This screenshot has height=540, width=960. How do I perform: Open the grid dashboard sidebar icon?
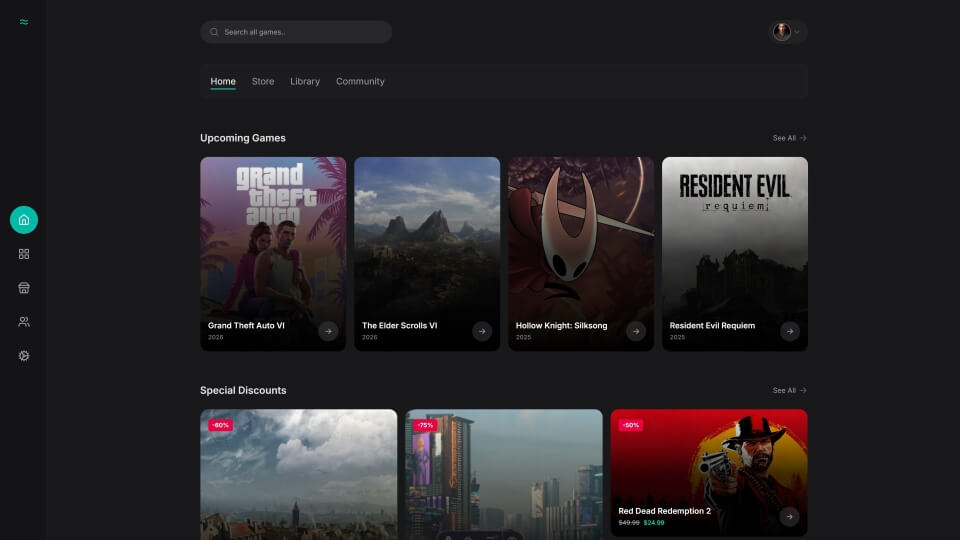24,254
